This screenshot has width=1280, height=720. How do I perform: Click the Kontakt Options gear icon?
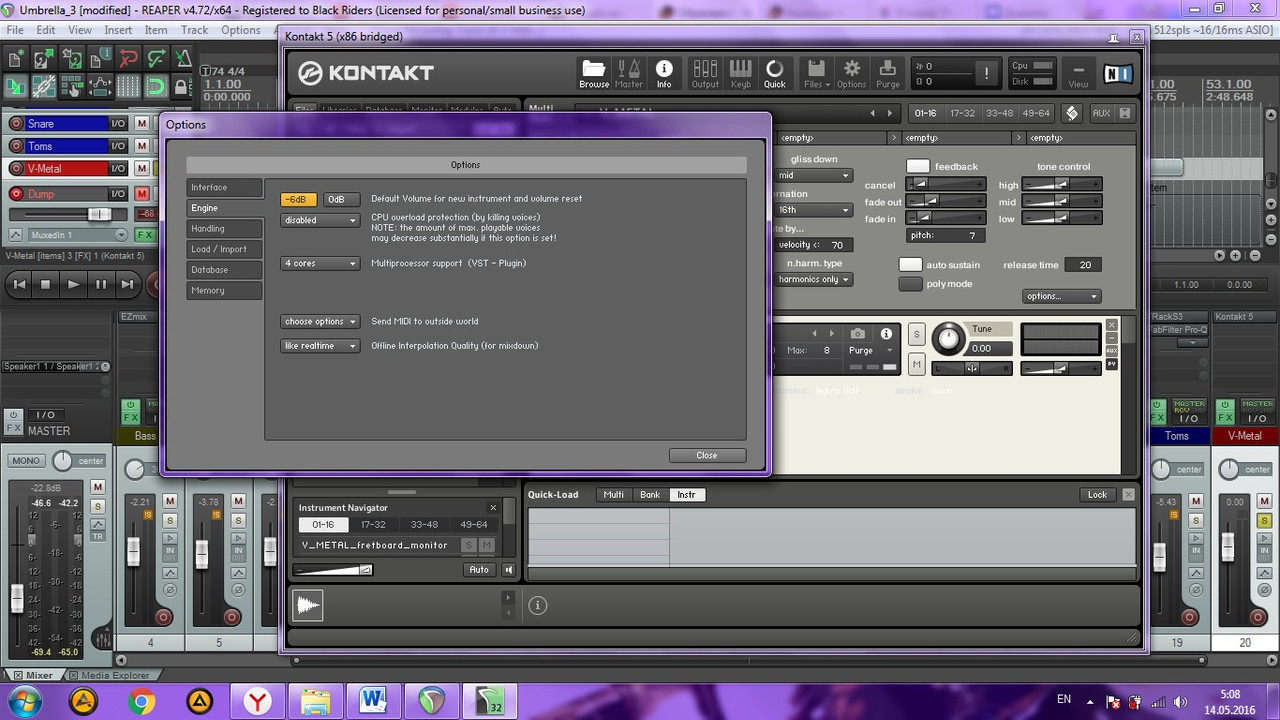click(852, 73)
